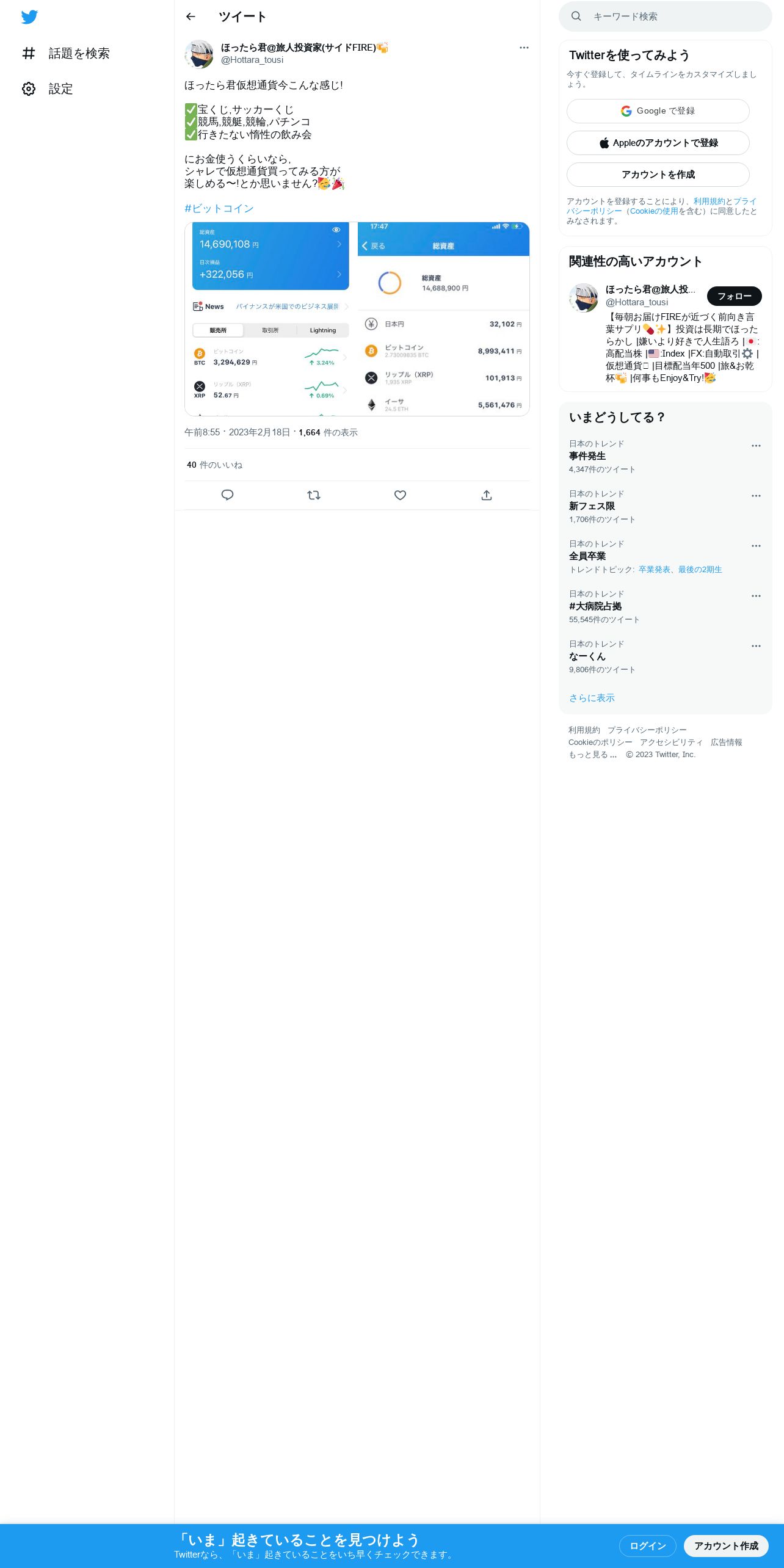The width and height of the screenshot is (784, 1568).
Task: Share the tweet via share icon
Action: coord(487,495)
